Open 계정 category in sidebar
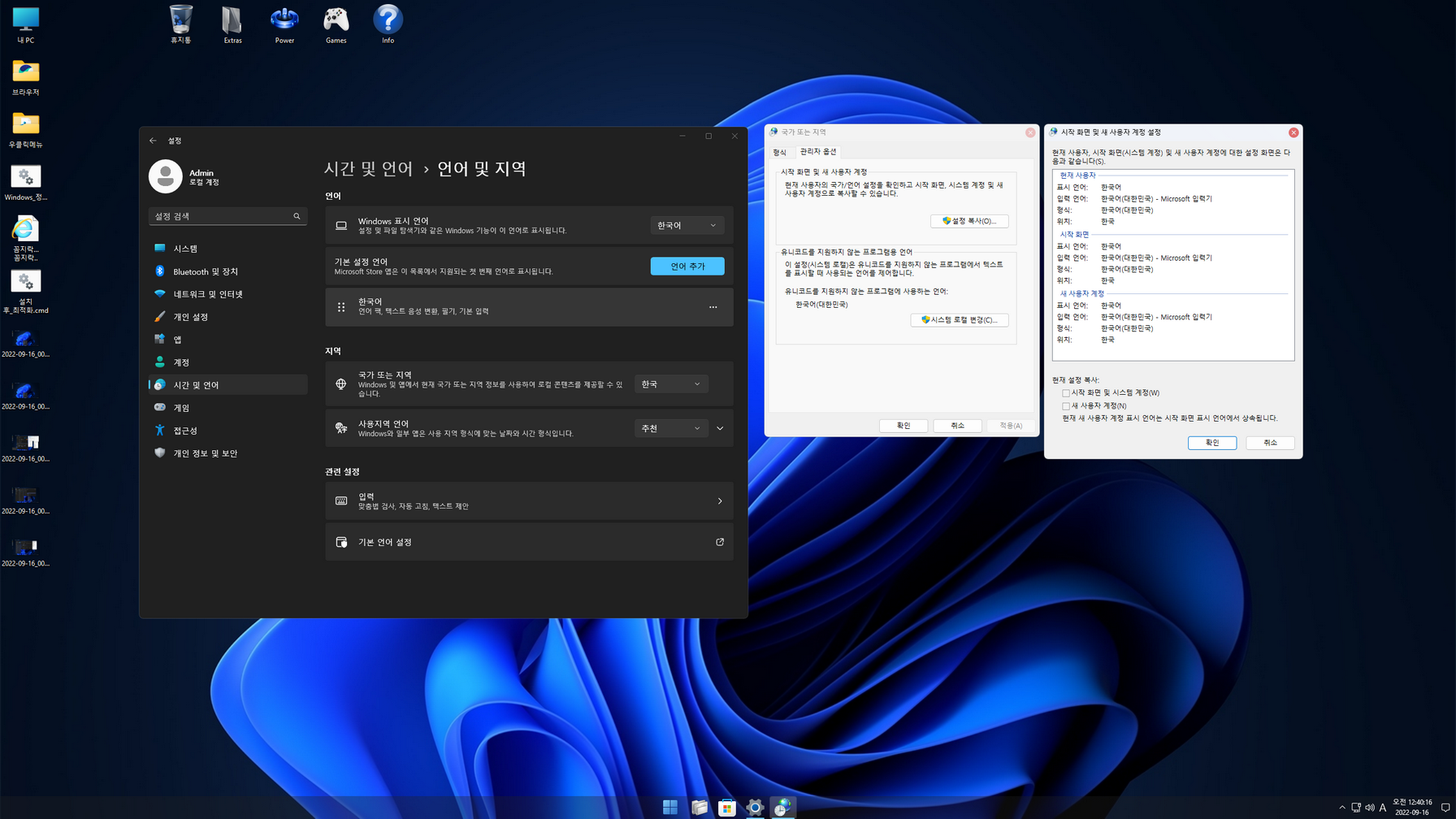The width and height of the screenshot is (1456, 819). (x=228, y=362)
